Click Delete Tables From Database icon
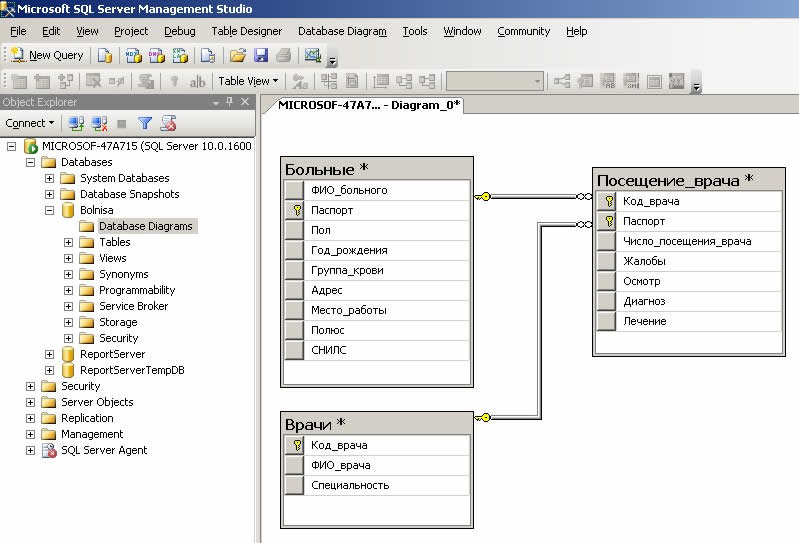This screenshot has width=799, height=543. point(93,81)
